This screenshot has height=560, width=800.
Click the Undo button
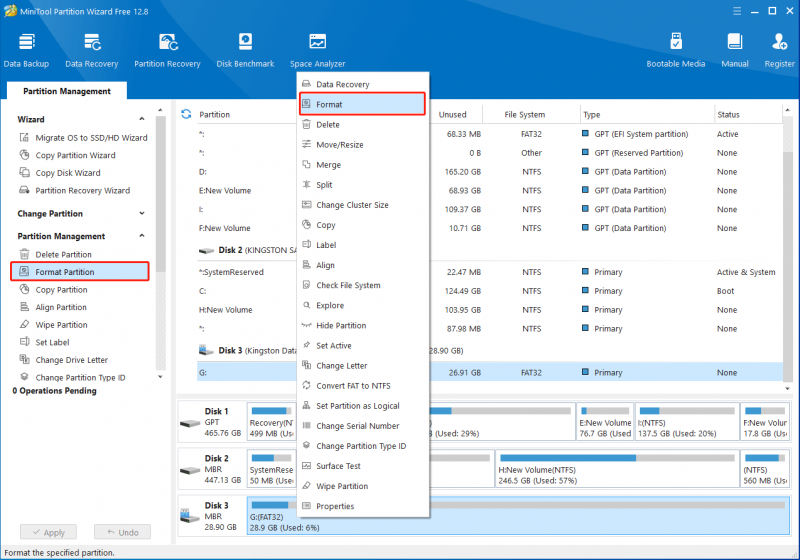122,532
